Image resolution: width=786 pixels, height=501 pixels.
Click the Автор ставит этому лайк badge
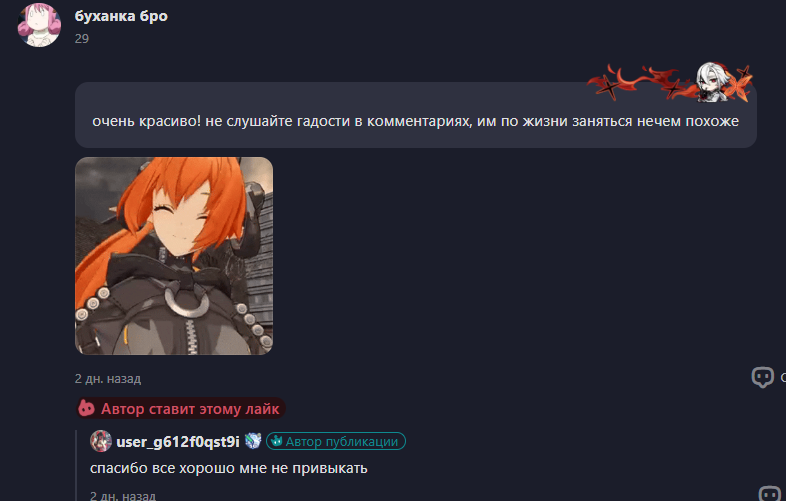click(181, 409)
